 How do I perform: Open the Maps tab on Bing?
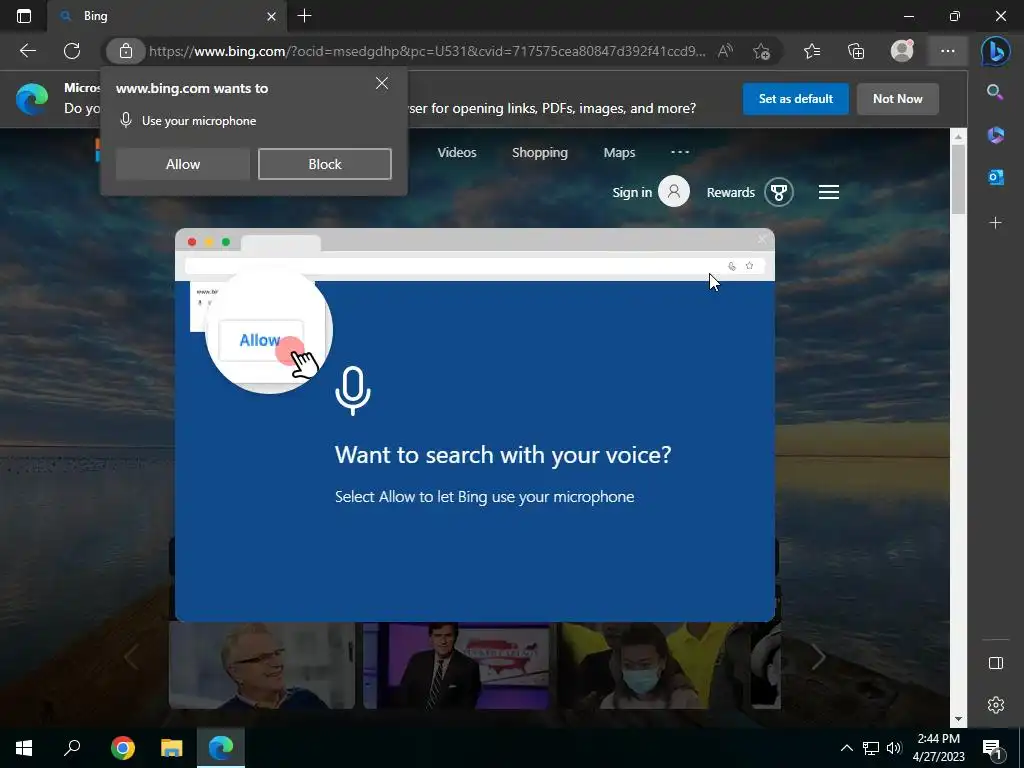619,152
